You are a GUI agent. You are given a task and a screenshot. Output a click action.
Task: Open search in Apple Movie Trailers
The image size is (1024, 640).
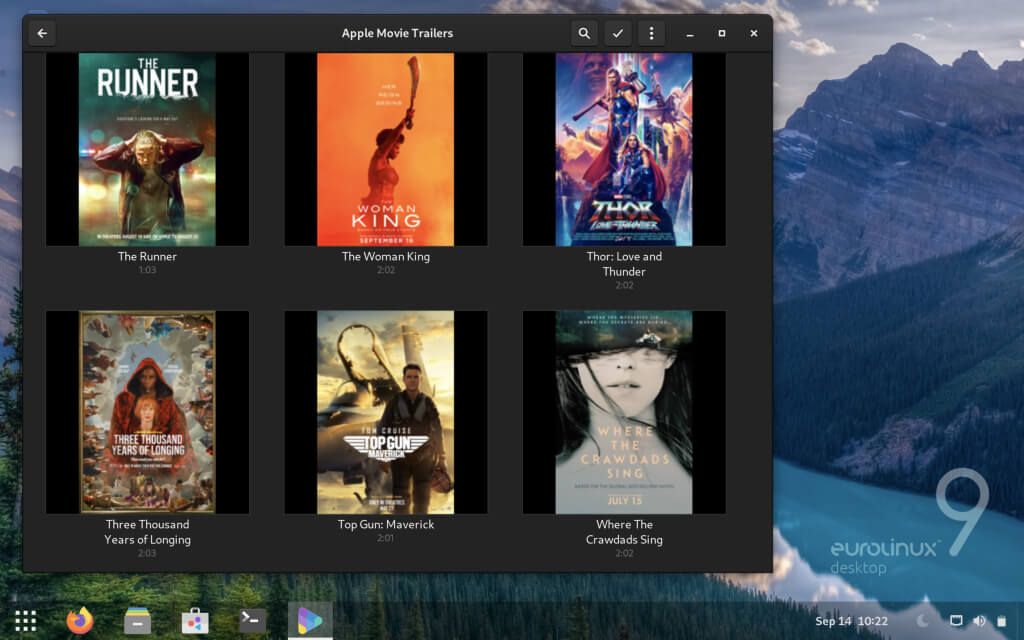(x=584, y=32)
